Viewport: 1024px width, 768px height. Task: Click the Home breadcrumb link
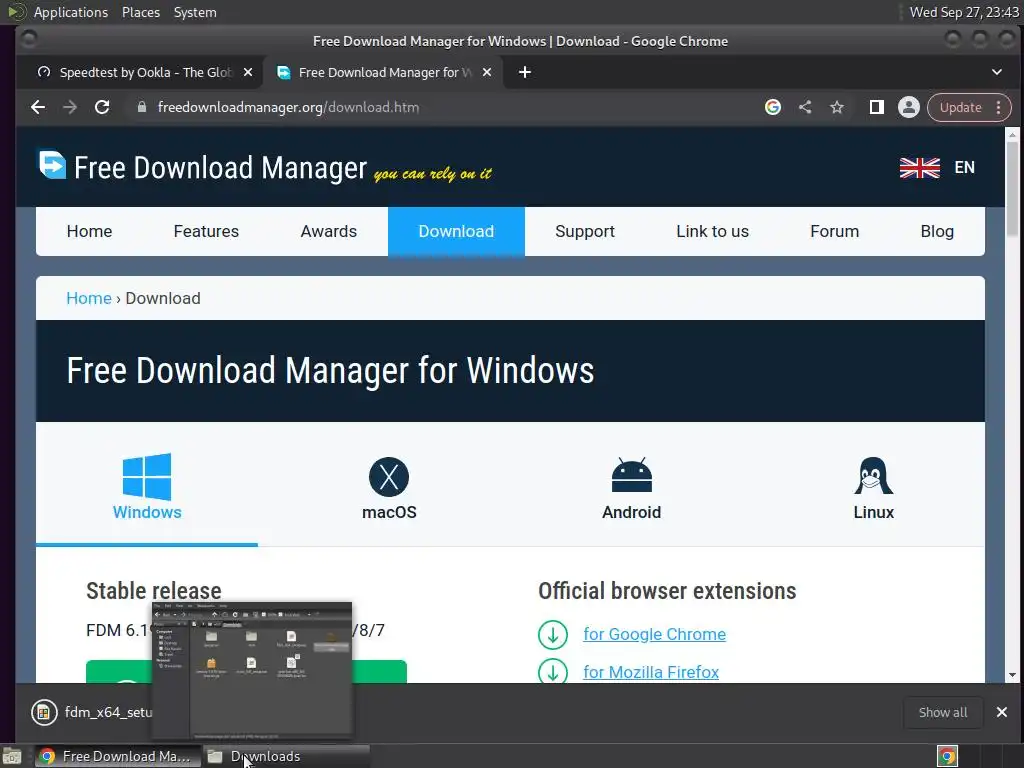[89, 298]
